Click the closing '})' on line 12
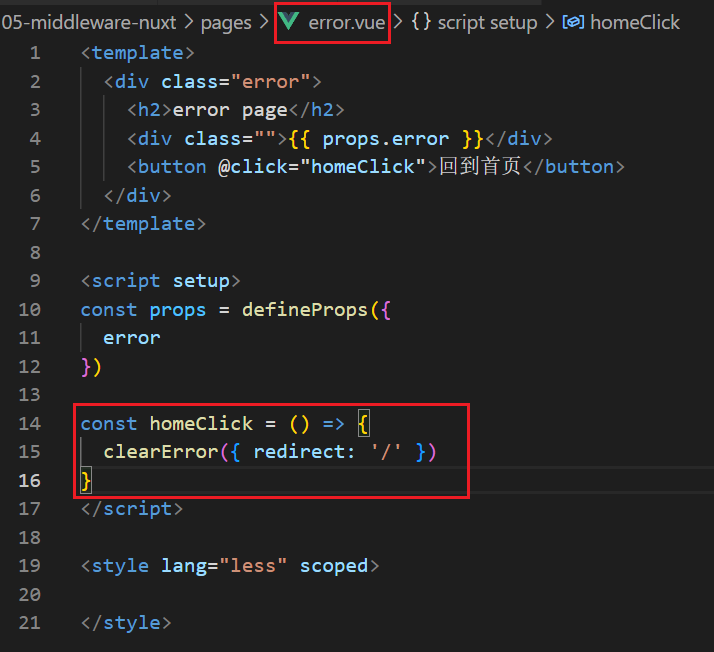 (x=91, y=367)
